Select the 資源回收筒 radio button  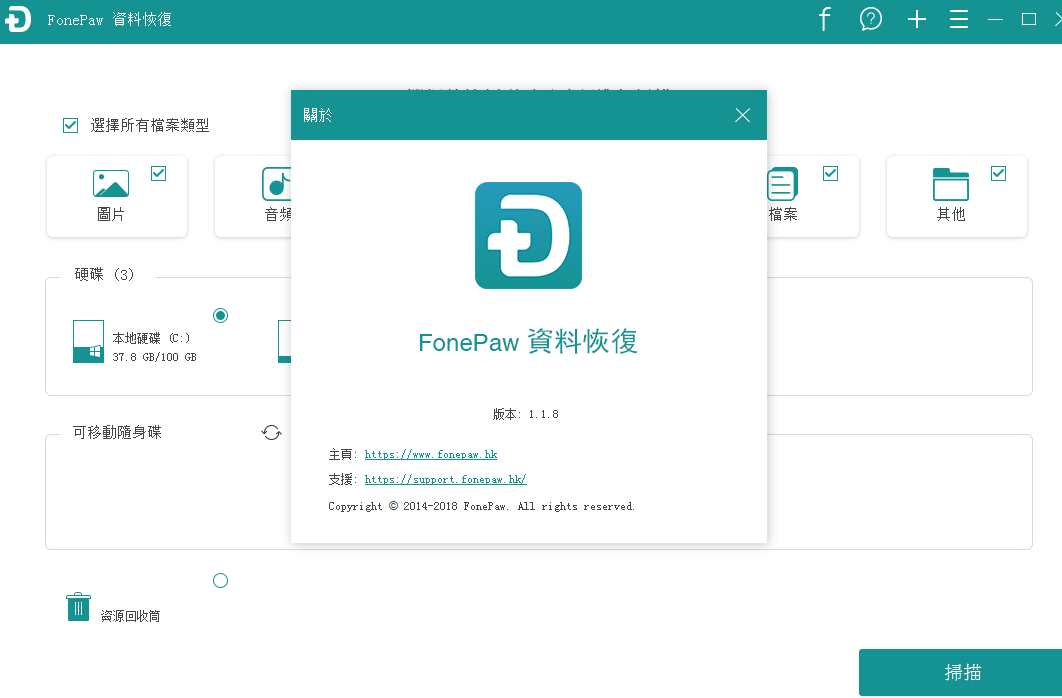point(220,580)
